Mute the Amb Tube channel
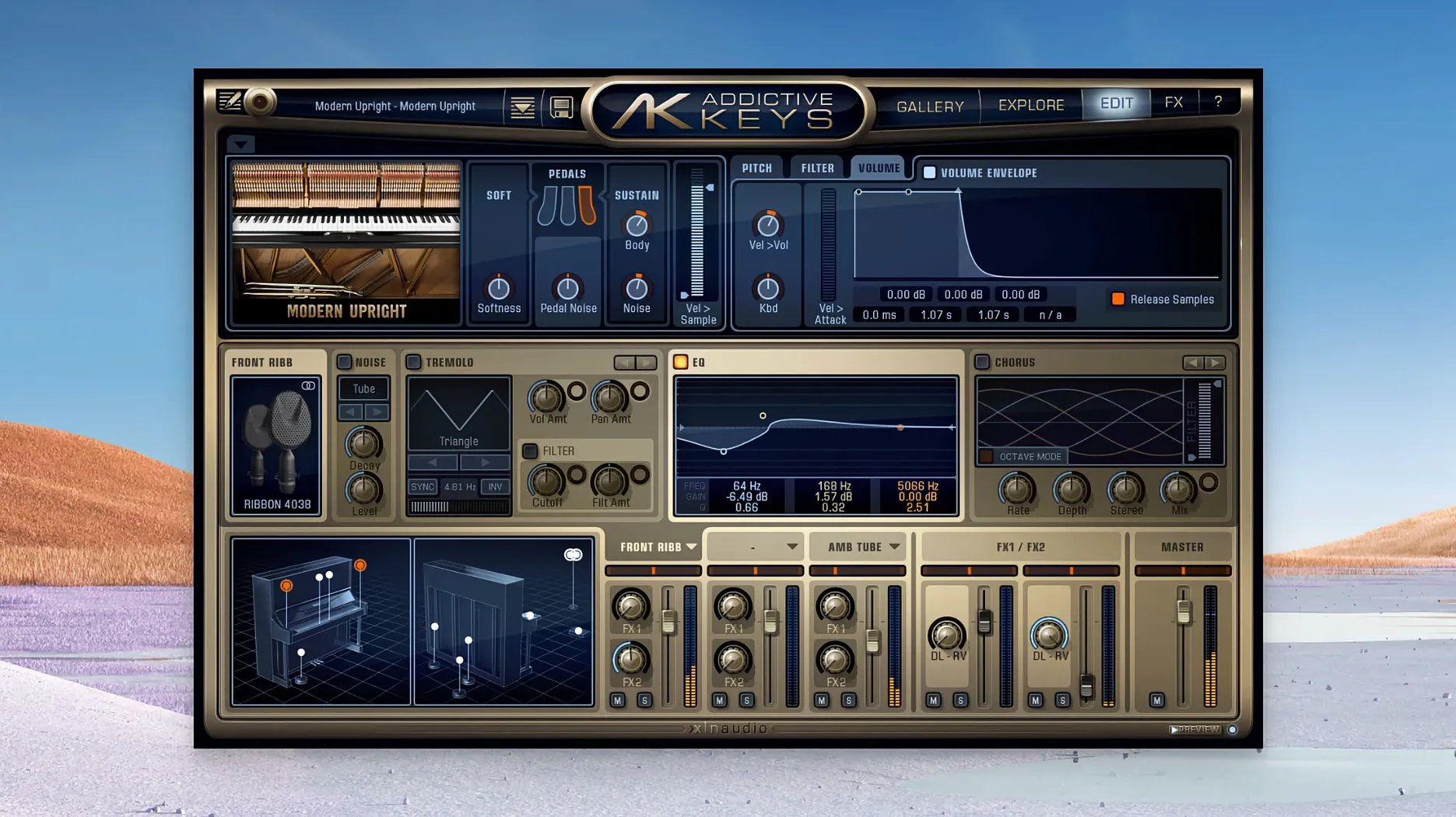1456x817 pixels. click(x=822, y=700)
